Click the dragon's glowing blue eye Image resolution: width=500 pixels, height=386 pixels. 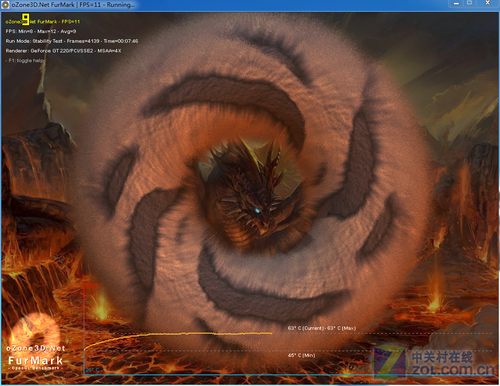[257, 210]
